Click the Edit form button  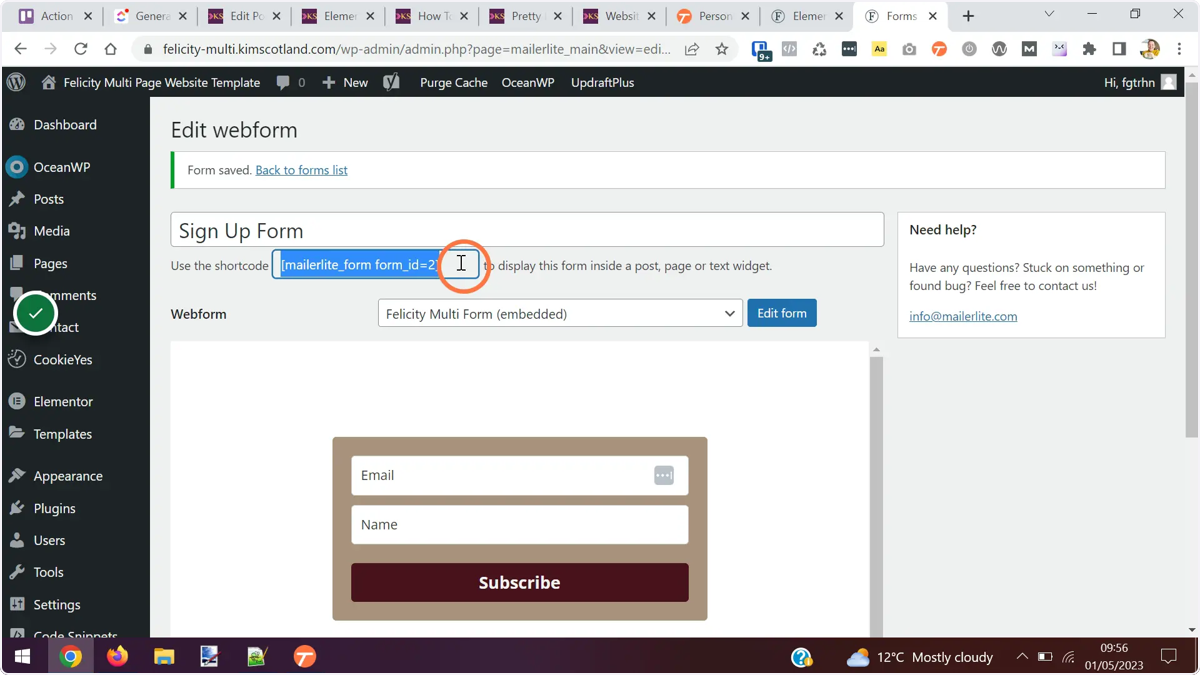click(x=782, y=314)
